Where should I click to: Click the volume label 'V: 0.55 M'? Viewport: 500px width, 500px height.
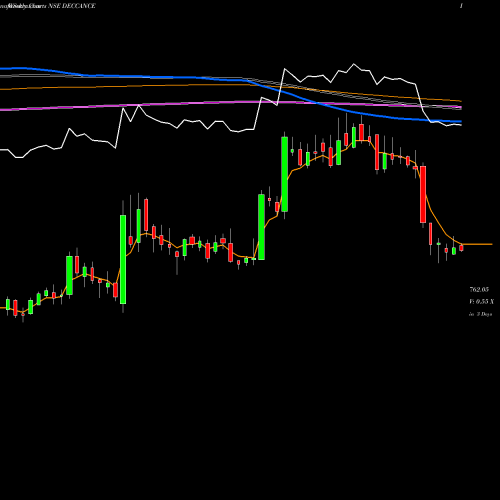click(482, 302)
